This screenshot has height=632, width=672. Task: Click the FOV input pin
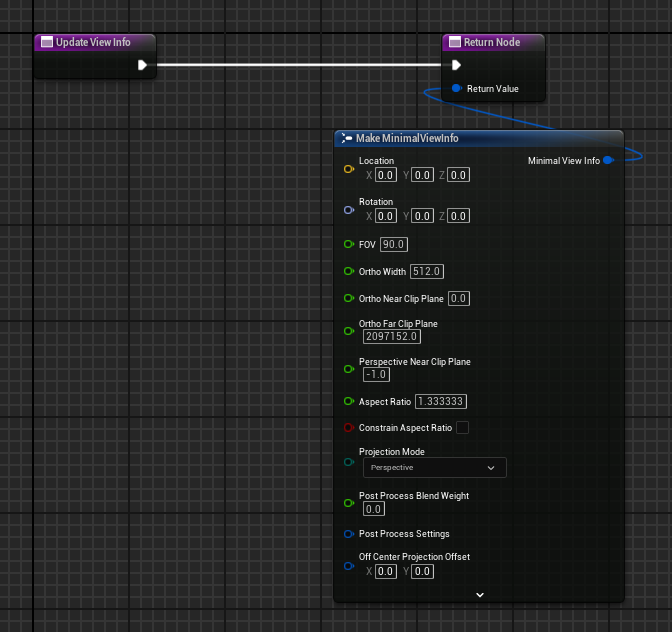[x=348, y=245]
